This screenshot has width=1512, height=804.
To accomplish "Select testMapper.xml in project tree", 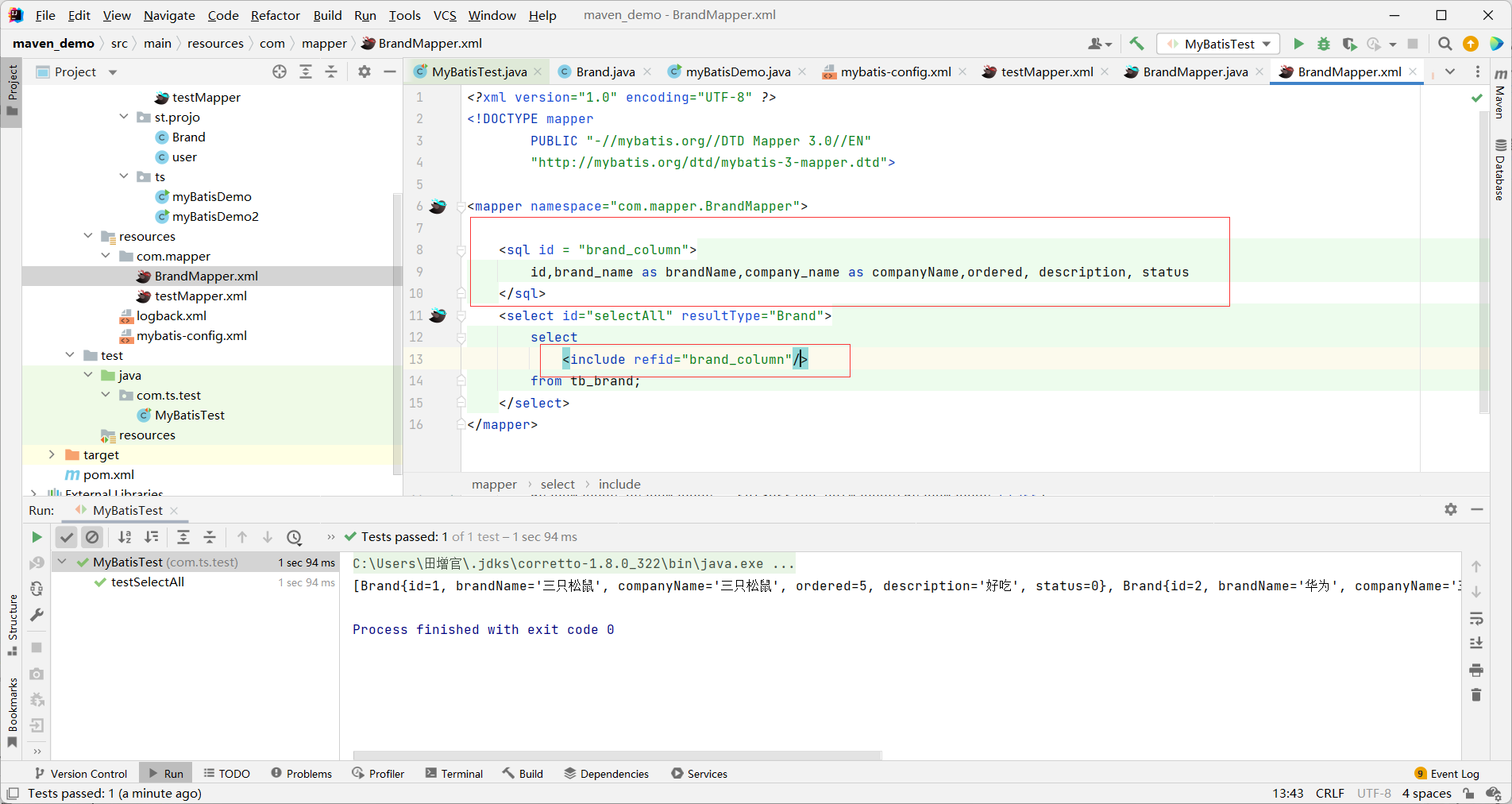I will coord(200,296).
